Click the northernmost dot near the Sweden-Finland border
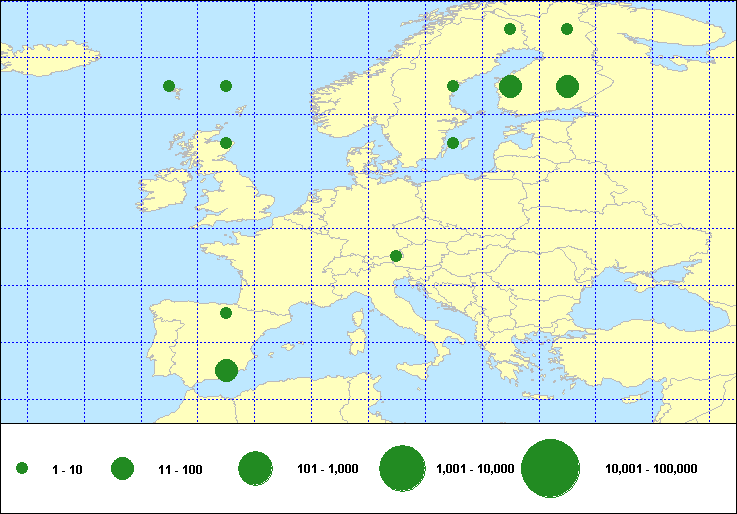737x514 pixels. 510,29
